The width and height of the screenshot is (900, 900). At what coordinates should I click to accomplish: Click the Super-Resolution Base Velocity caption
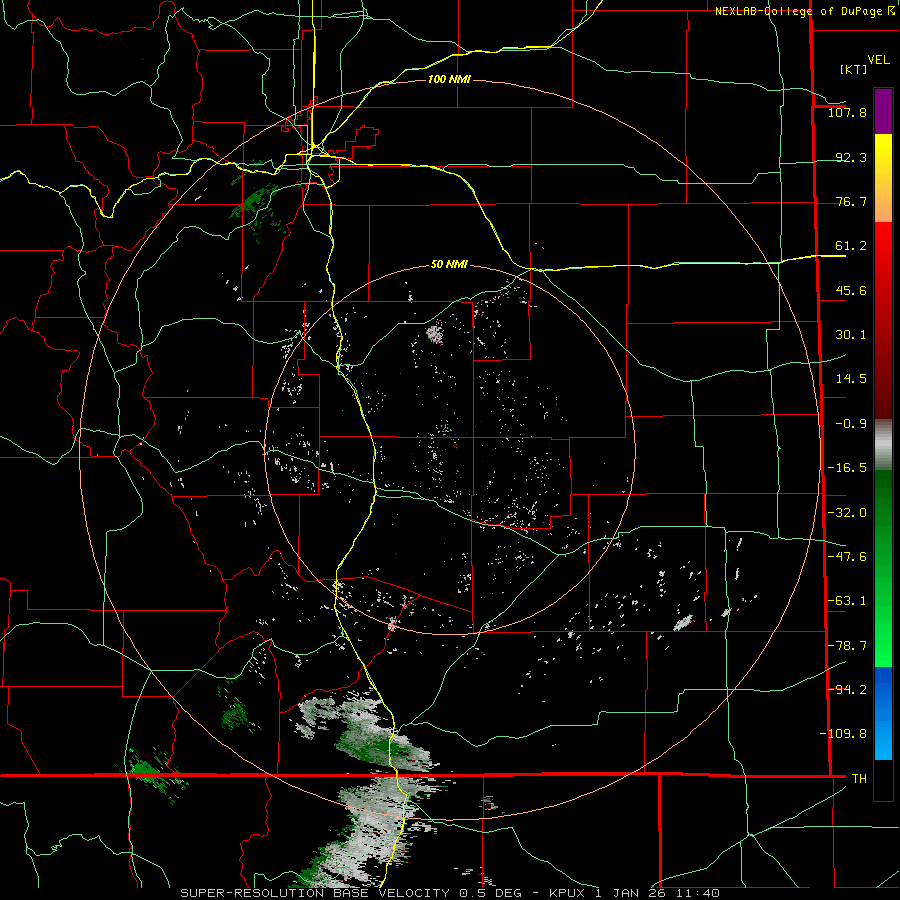449,893
